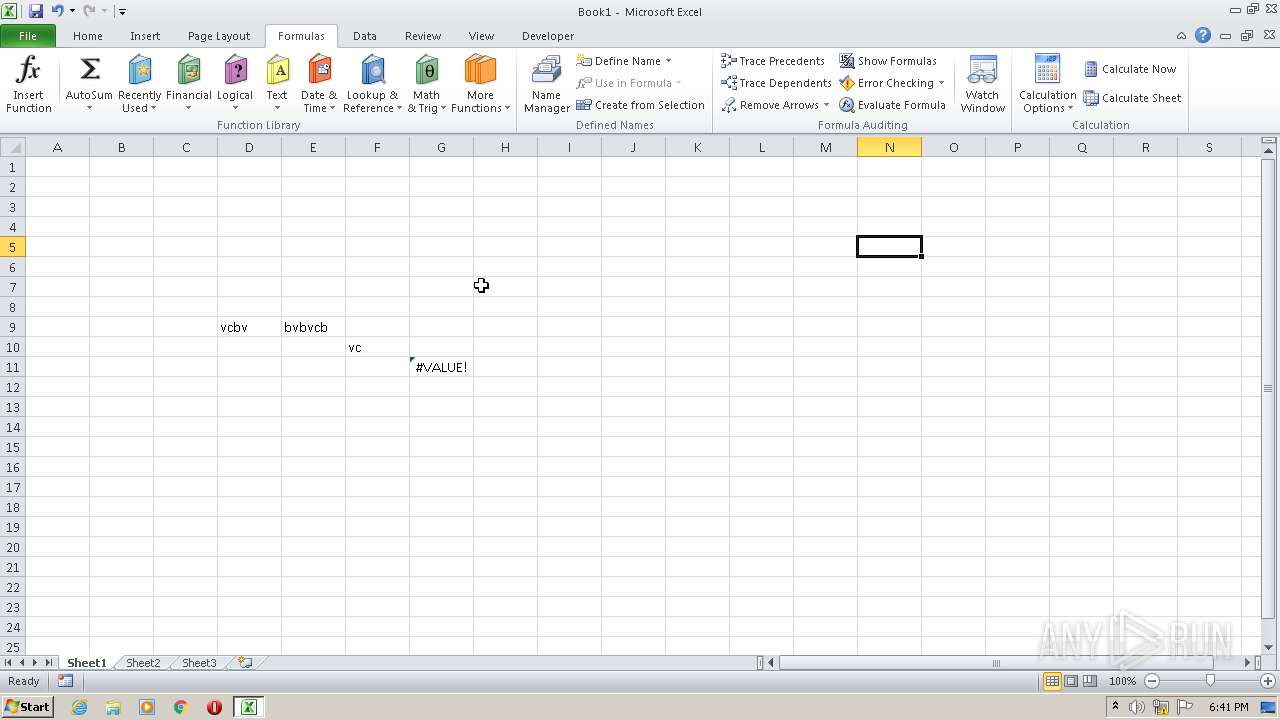The height and width of the screenshot is (720, 1280).
Task: Click Trace Precedents
Action: coord(773,61)
